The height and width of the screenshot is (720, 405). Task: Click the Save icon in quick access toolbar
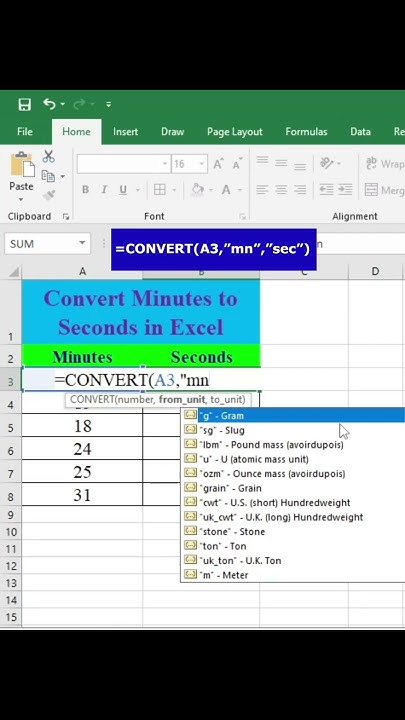tap(24, 104)
